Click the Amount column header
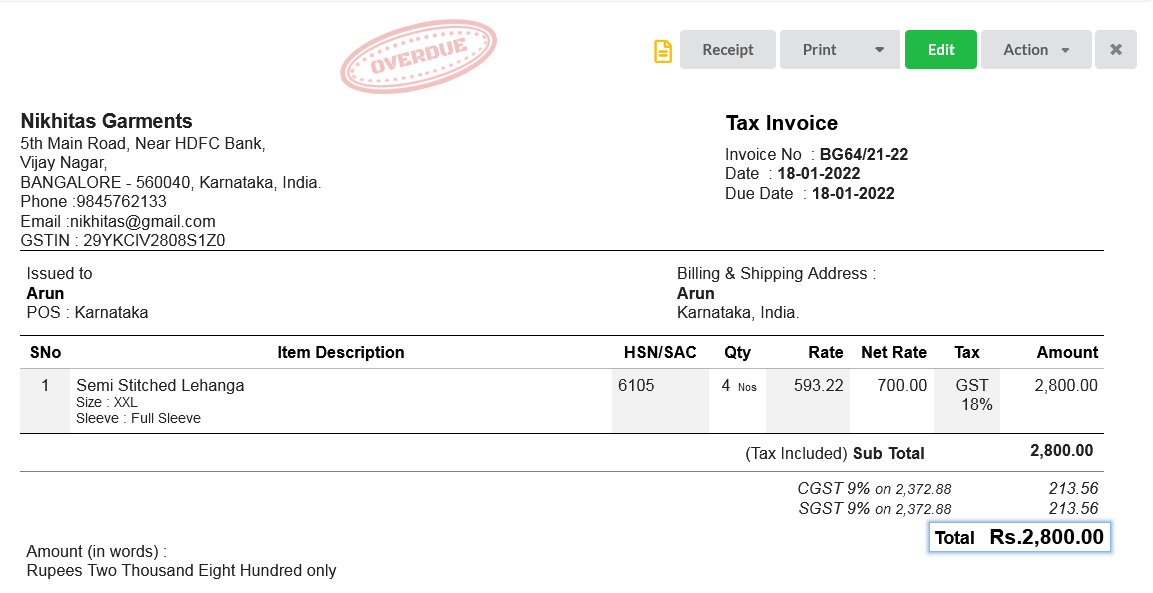Viewport: 1153px width, 593px height. click(x=1067, y=352)
